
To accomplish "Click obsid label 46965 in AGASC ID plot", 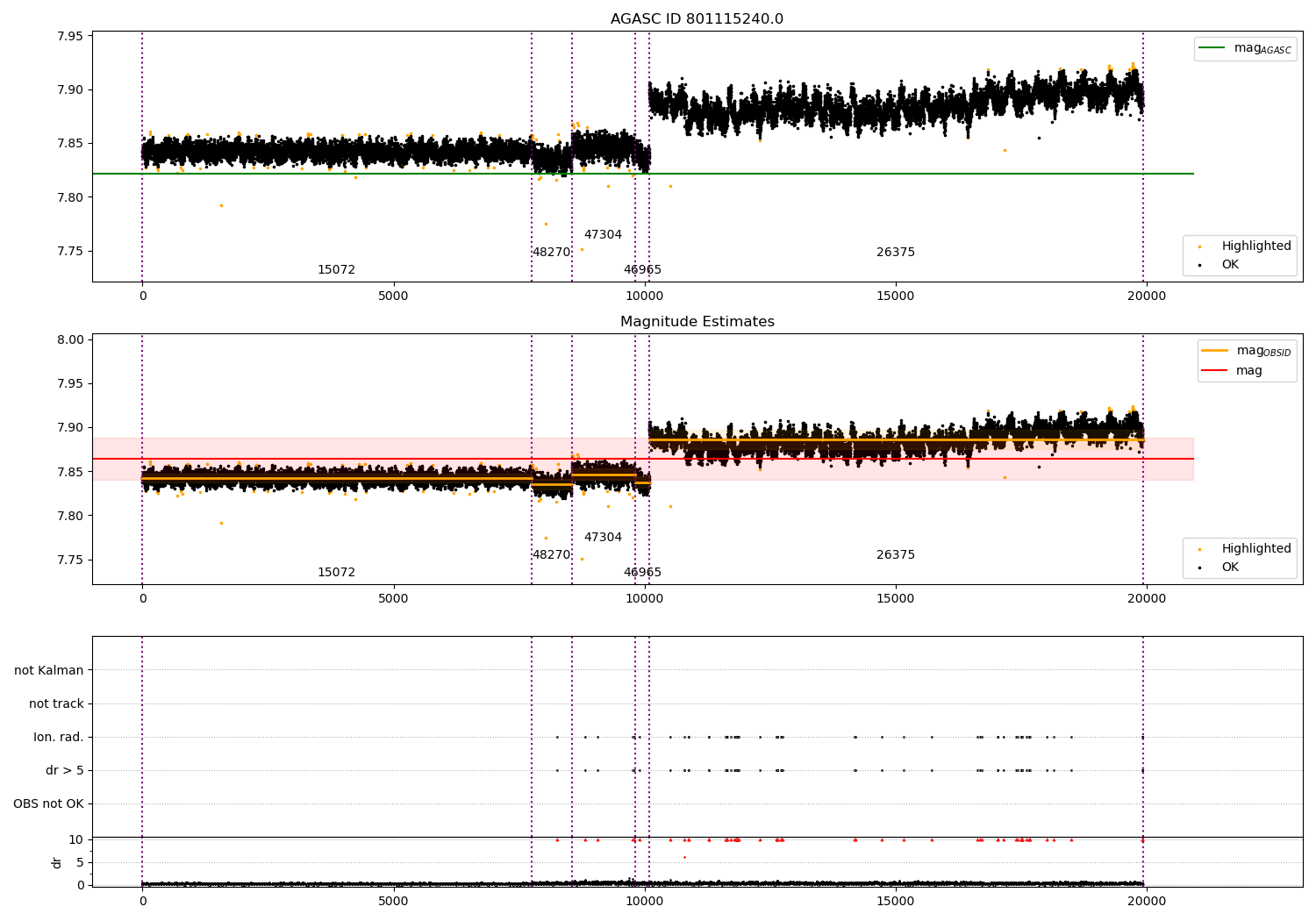I will pyautogui.click(x=642, y=270).
